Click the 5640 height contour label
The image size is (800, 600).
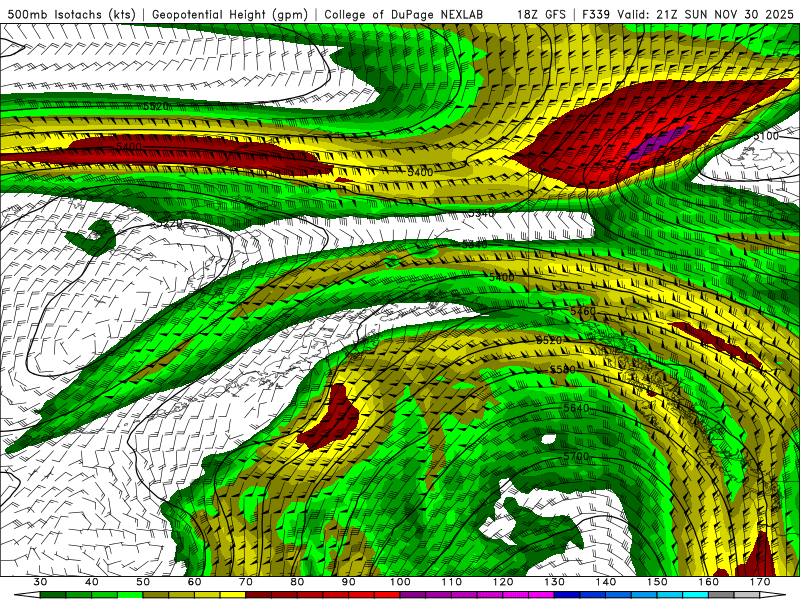coord(576,408)
